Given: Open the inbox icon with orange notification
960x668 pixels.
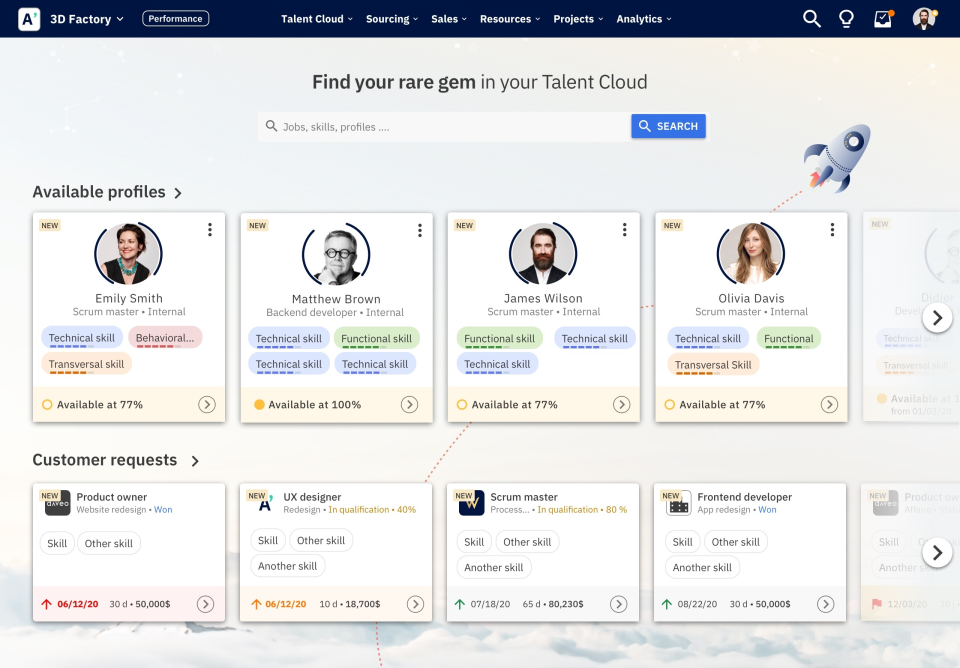Looking at the screenshot, I should pyautogui.click(x=882, y=18).
